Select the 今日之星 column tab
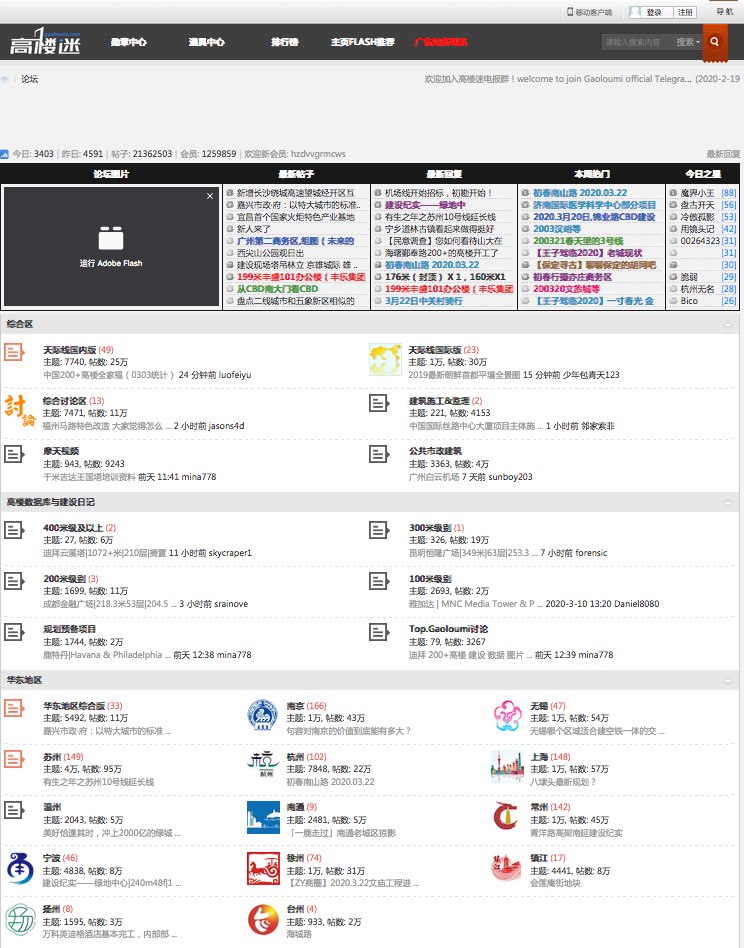Image resolution: width=744 pixels, height=948 pixels. point(703,174)
